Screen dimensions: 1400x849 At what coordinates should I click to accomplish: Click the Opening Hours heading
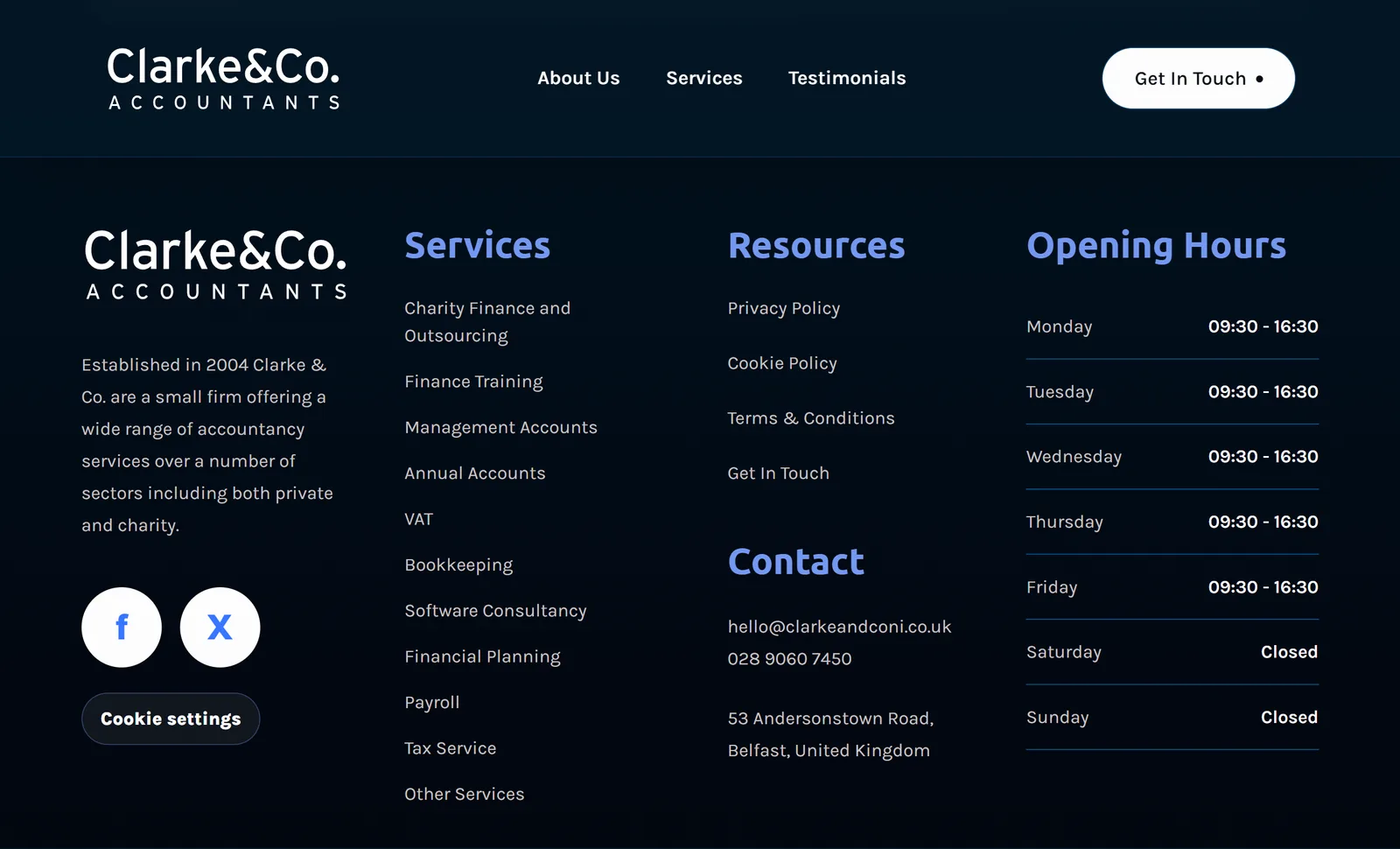(x=1156, y=246)
